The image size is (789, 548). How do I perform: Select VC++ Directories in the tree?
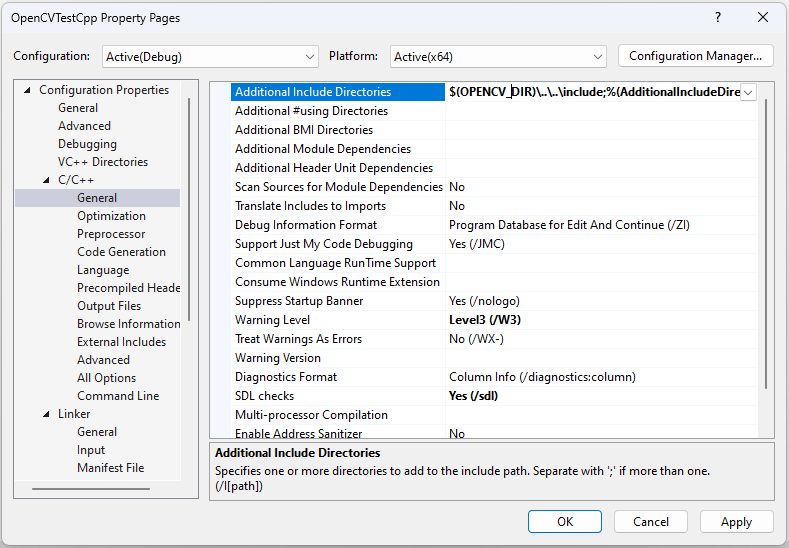102,162
